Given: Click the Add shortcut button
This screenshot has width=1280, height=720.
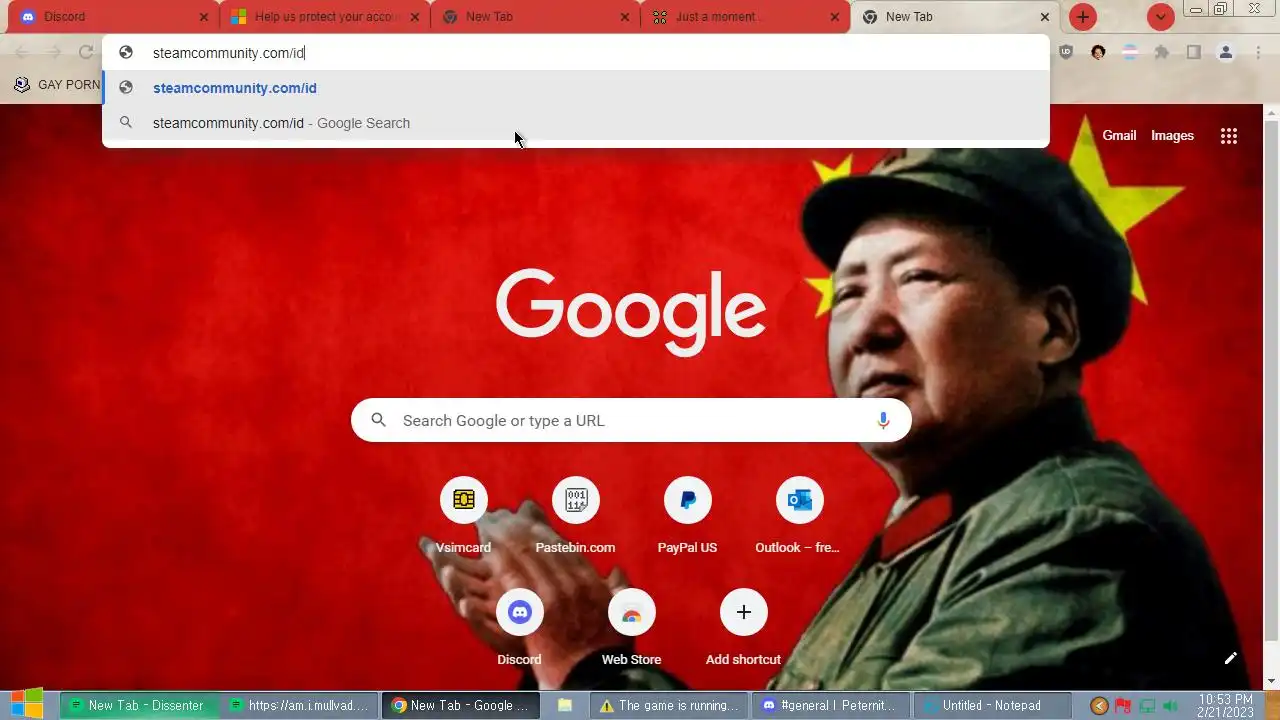Looking at the screenshot, I should pyautogui.click(x=743, y=629).
